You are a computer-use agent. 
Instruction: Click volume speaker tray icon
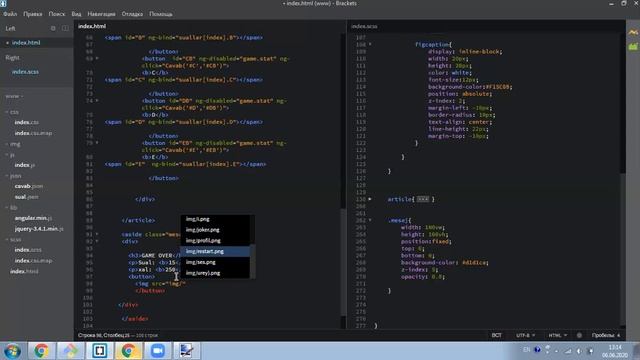point(579,351)
